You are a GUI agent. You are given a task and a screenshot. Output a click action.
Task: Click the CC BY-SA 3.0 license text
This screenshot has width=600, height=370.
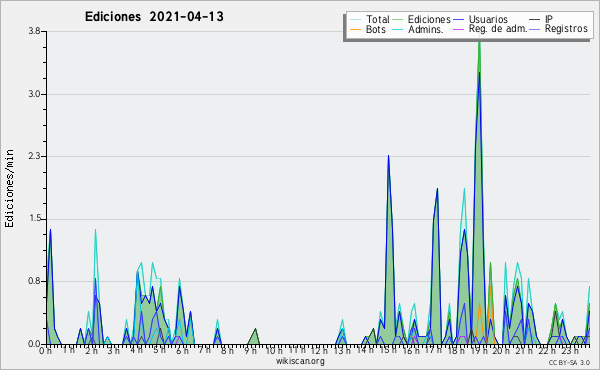(x=569, y=362)
